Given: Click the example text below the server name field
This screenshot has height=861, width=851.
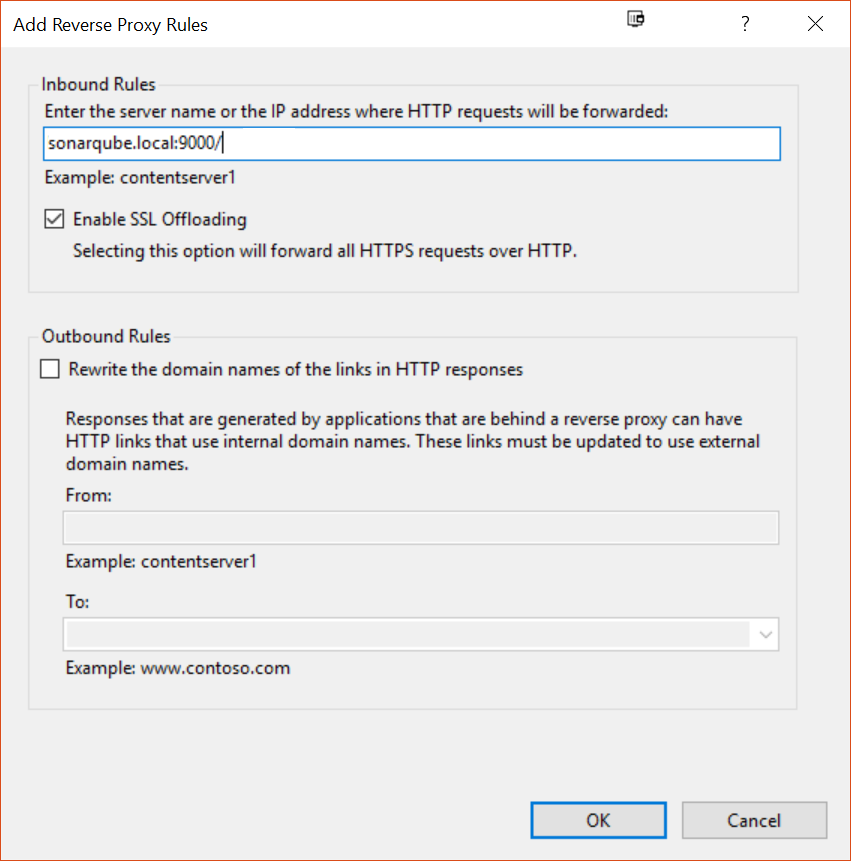Looking at the screenshot, I should [140, 178].
